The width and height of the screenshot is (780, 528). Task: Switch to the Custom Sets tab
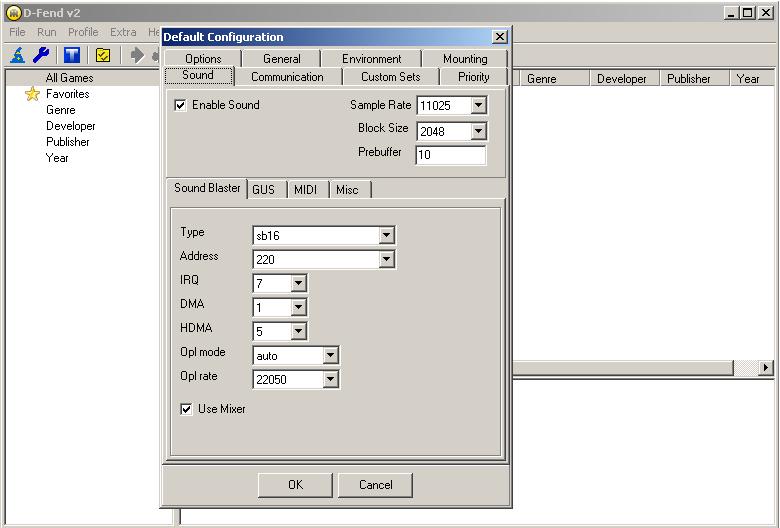click(390, 77)
